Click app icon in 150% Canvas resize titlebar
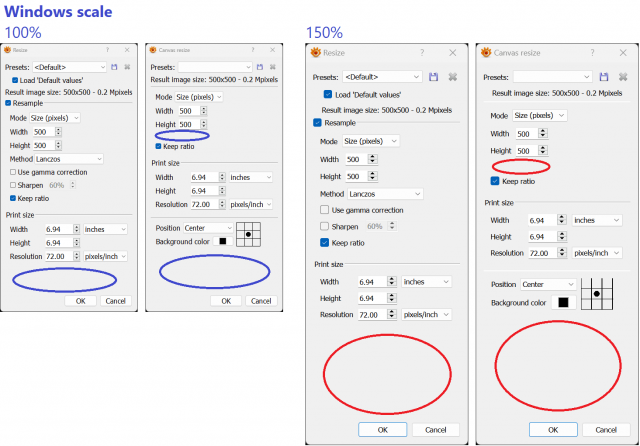 tap(486, 52)
